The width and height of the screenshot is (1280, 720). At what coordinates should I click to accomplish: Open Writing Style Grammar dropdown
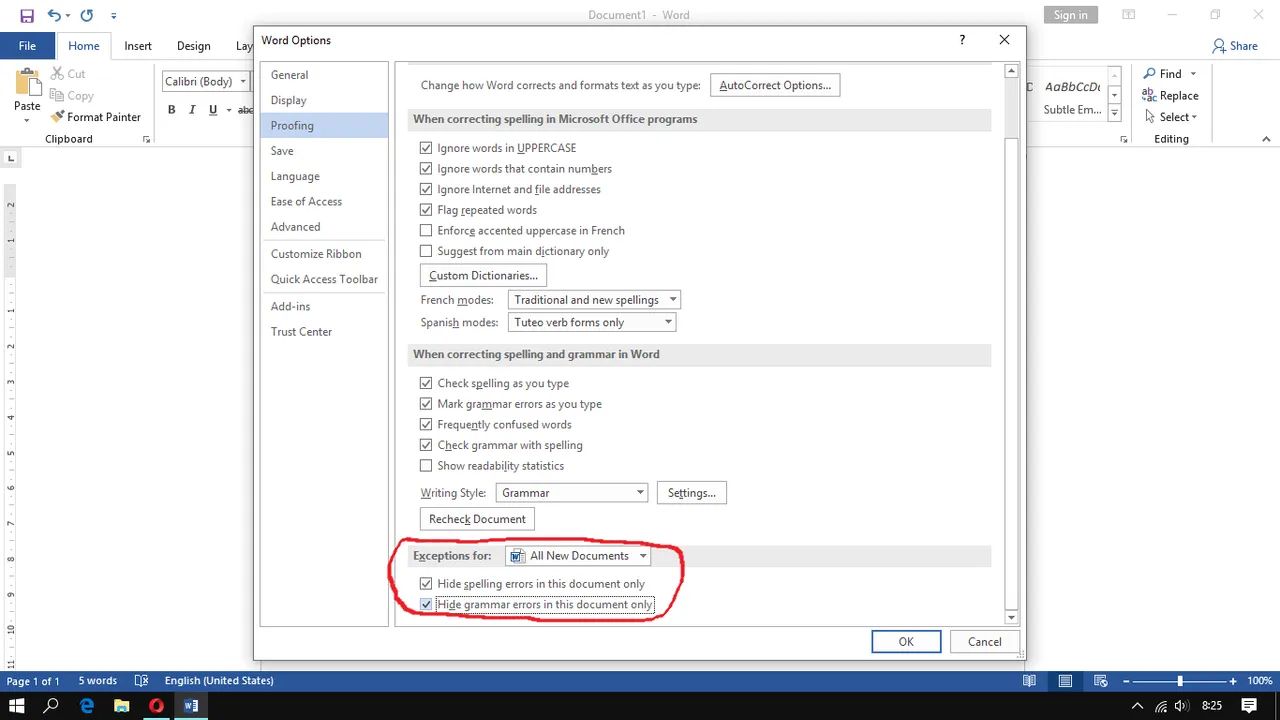click(572, 493)
